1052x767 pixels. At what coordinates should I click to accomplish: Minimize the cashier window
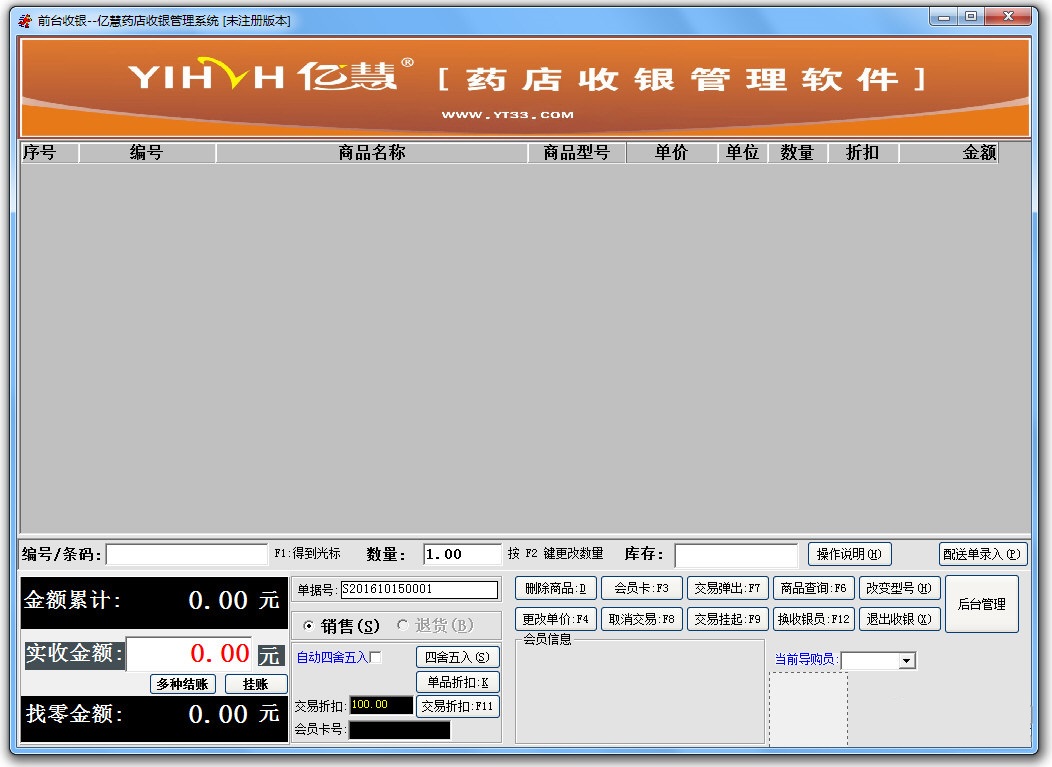tap(944, 17)
